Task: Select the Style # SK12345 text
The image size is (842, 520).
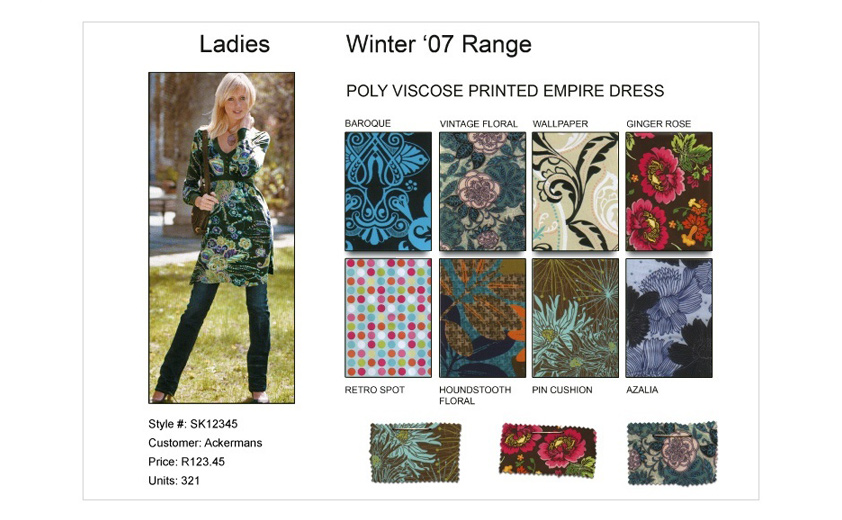Action: click(193, 424)
